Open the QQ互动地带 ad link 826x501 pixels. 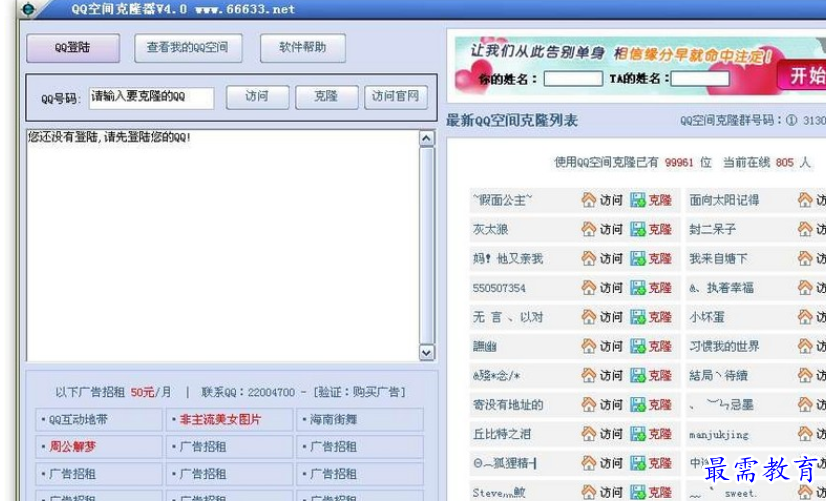click(78, 420)
